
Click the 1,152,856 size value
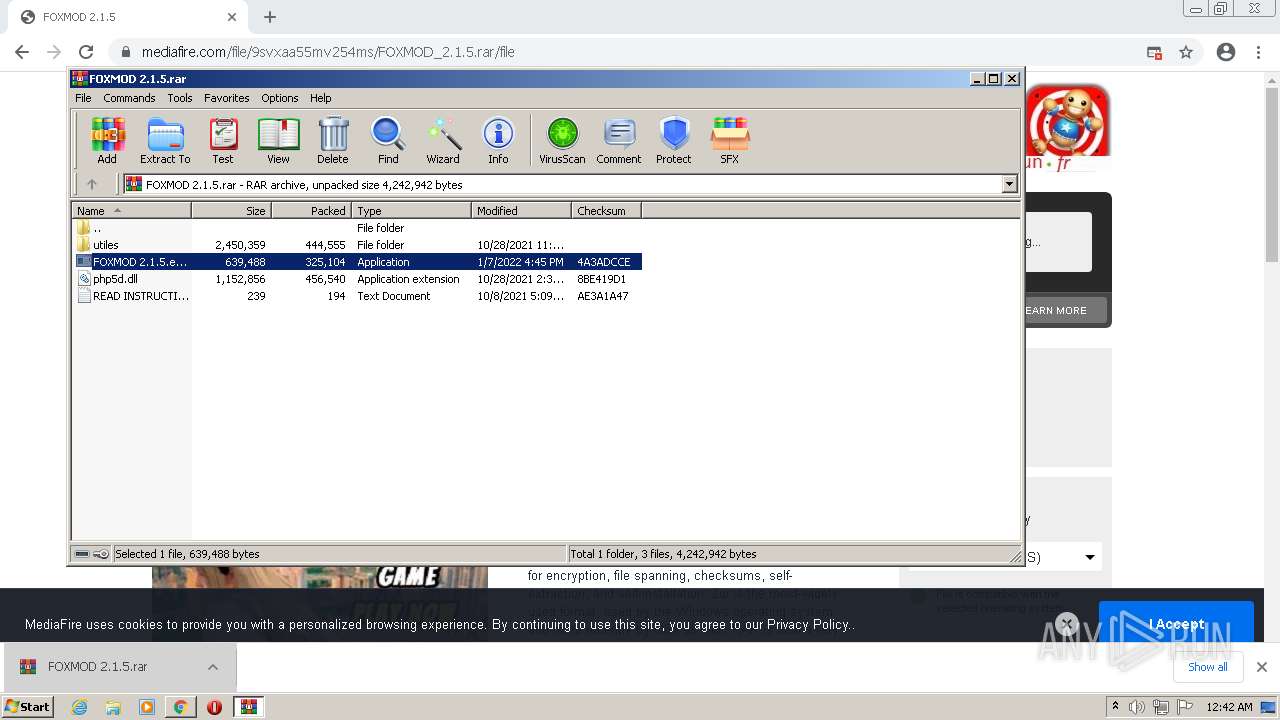(240, 279)
